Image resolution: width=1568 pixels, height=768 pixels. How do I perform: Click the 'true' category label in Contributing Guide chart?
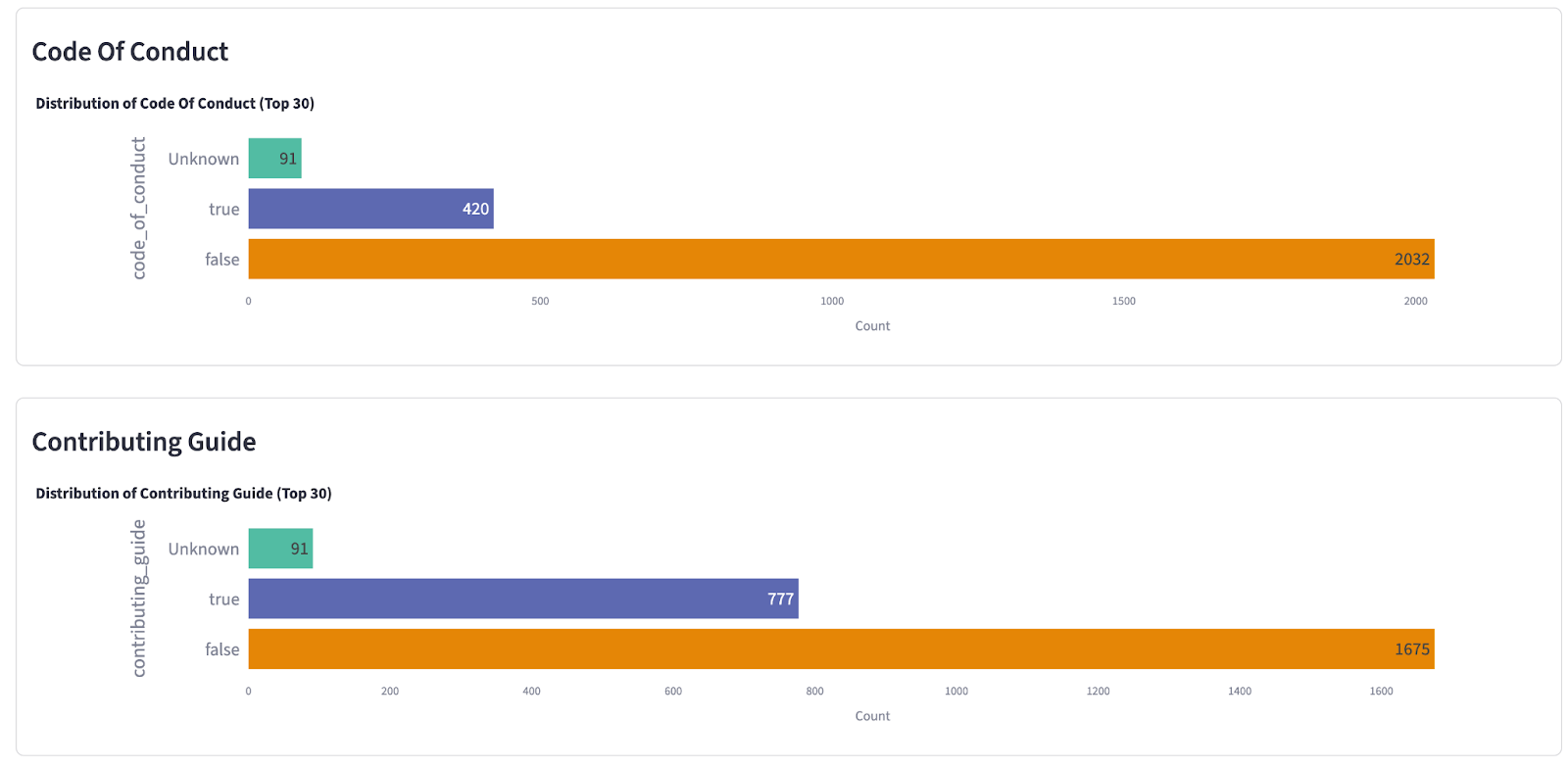coord(223,599)
